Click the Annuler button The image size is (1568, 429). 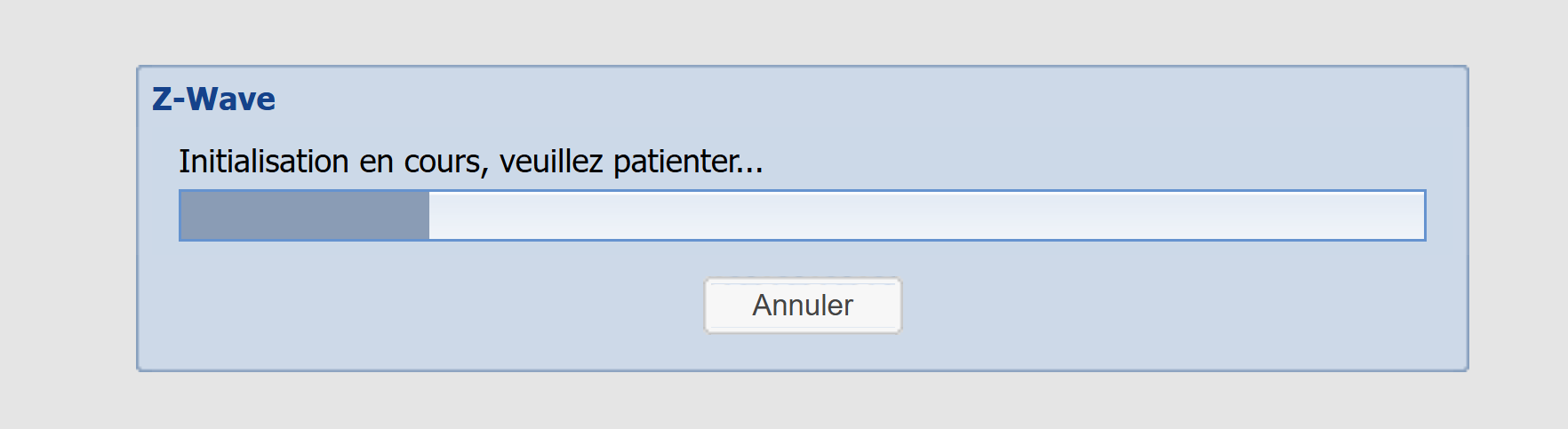coord(803,306)
